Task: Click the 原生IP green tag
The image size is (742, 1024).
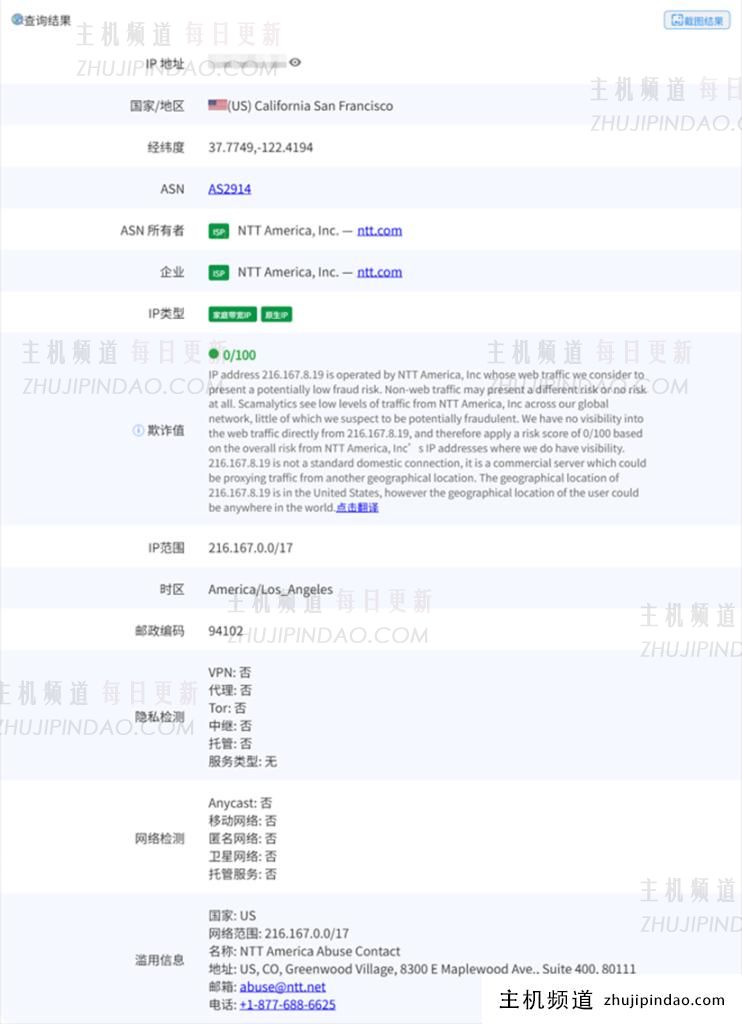Action: tap(276, 315)
